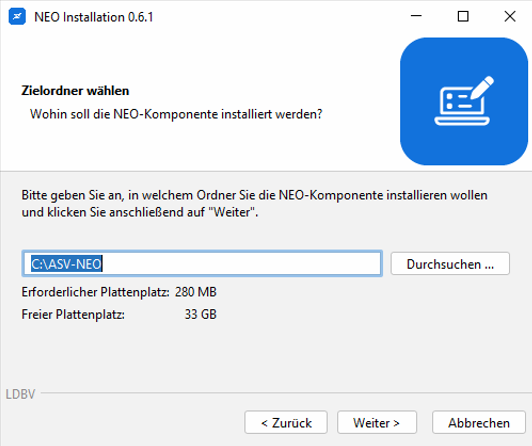Minimize the NEO Installation window
532x446 pixels.
point(416,16)
